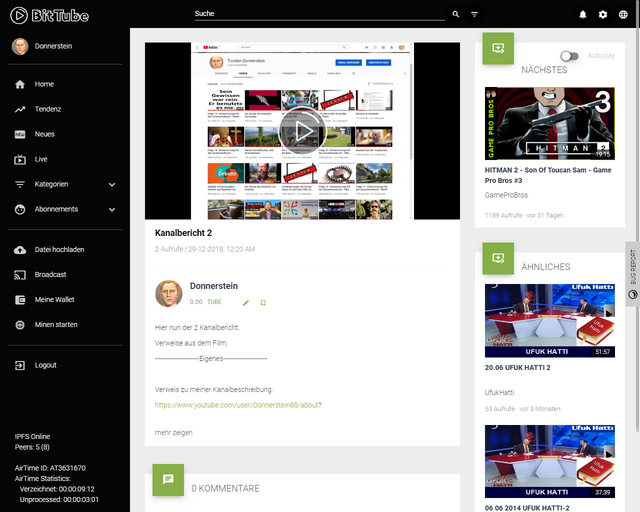
Task: Click the search magnifier icon
Action: (456, 14)
